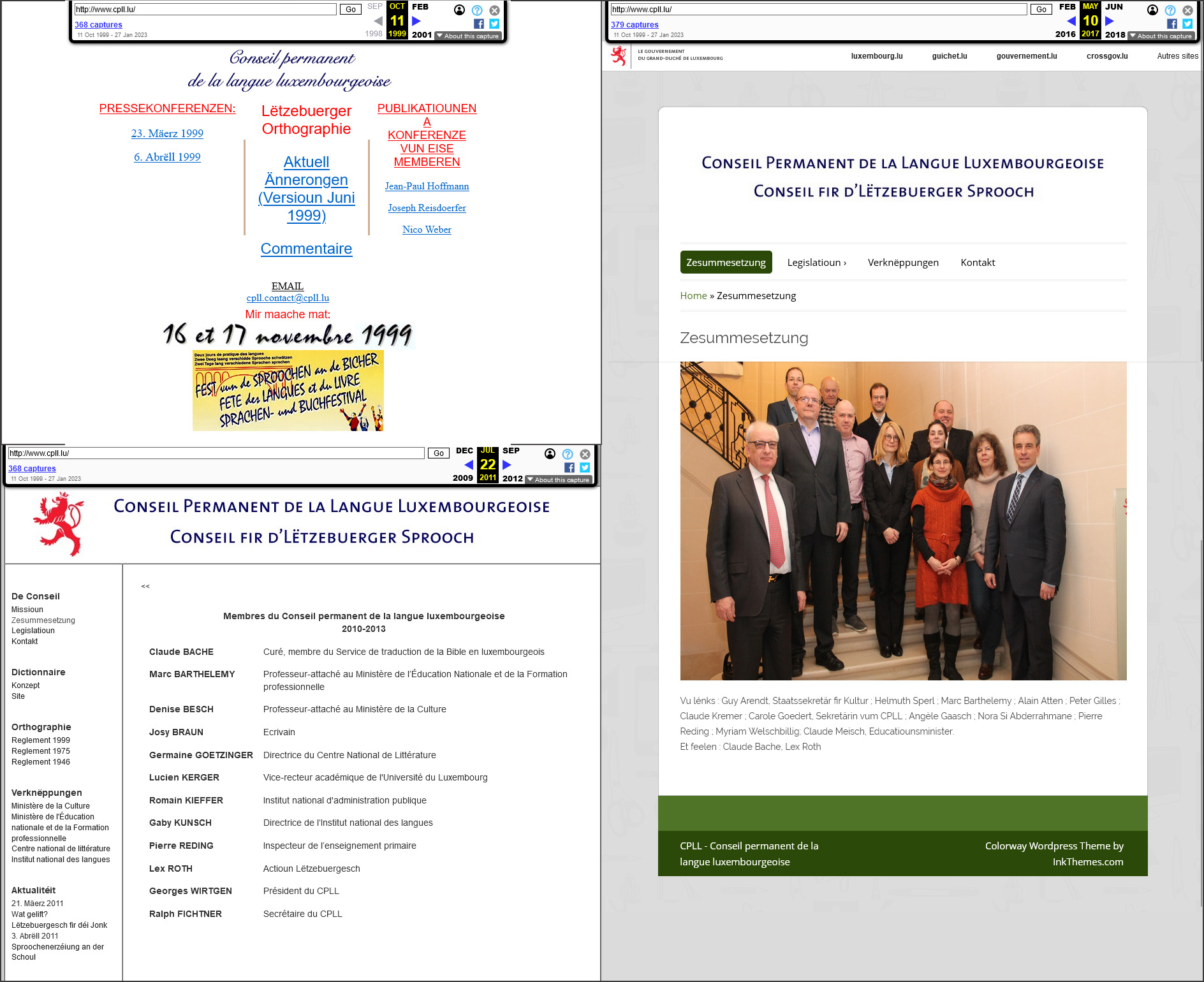Go to next capture arrow beside MAY 10 2017

coord(1110,21)
